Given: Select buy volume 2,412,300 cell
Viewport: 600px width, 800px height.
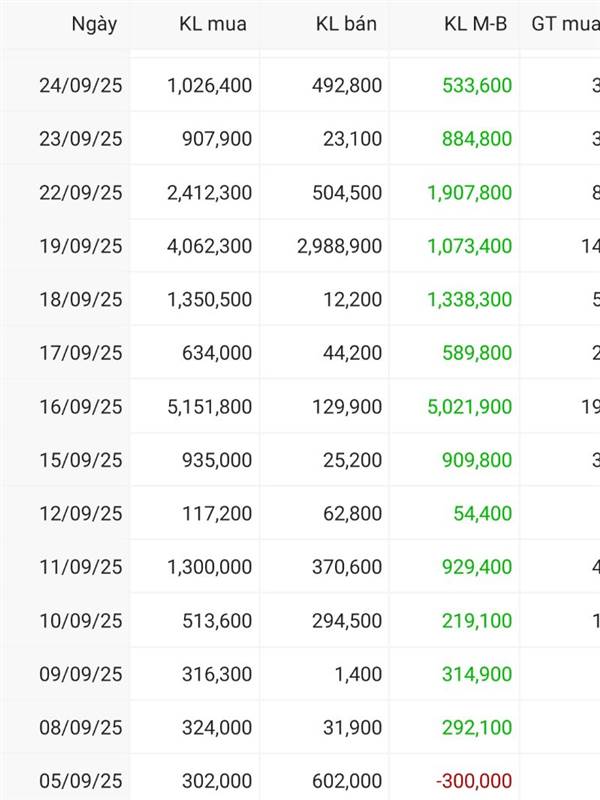Looking at the screenshot, I should click(x=209, y=192).
